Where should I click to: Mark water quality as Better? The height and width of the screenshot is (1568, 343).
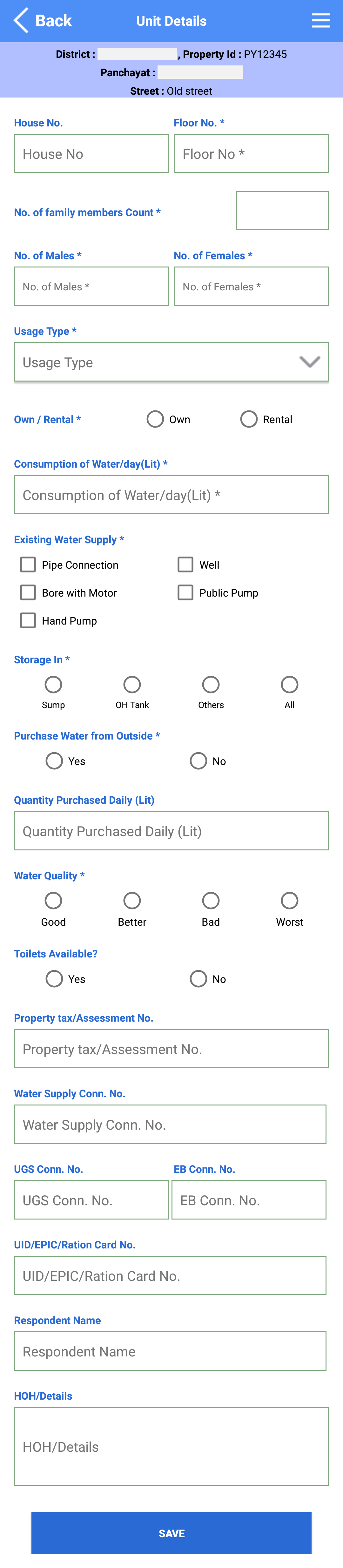coord(132,901)
